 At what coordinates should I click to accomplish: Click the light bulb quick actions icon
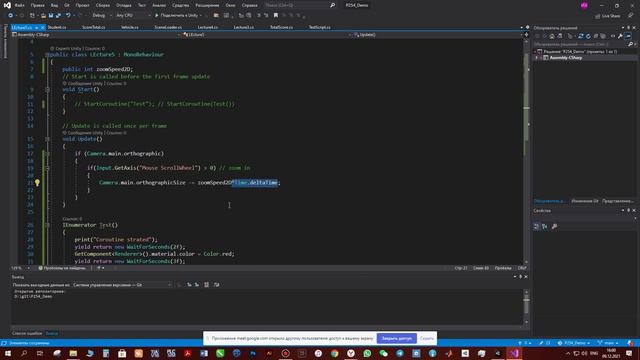click(x=37, y=183)
